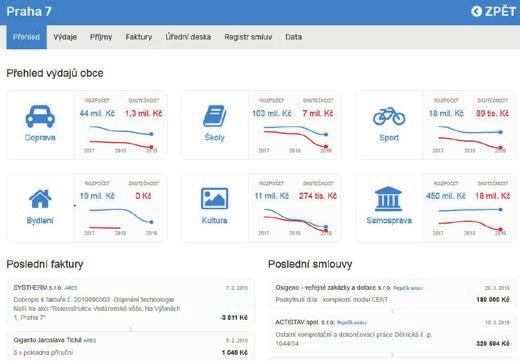Screen dimensions: 520x361
Task: Open the Samospráva trend chart
Action: click(x=469, y=220)
